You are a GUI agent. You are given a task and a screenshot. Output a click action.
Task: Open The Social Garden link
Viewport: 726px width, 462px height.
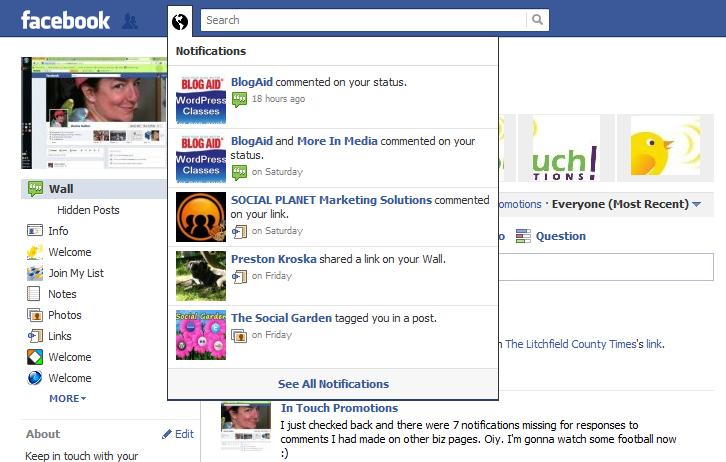[x=282, y=318]
